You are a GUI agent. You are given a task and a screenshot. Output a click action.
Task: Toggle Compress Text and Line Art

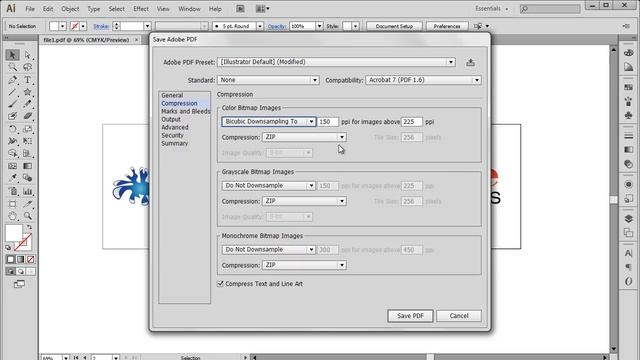point(220,284)
